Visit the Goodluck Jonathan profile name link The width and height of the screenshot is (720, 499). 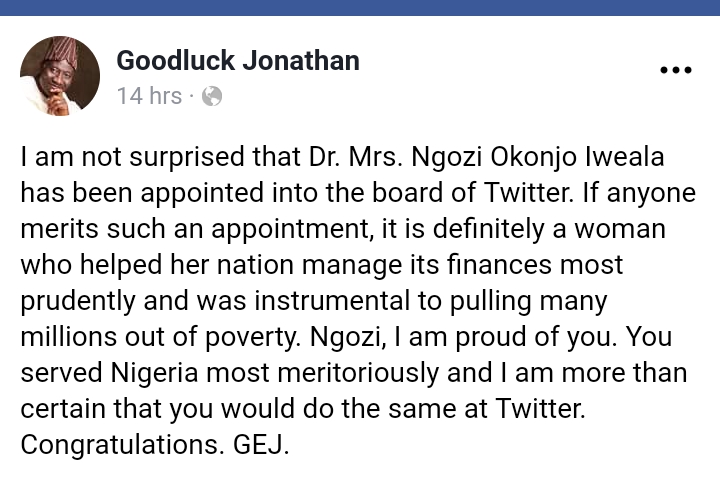coord(238,60)
